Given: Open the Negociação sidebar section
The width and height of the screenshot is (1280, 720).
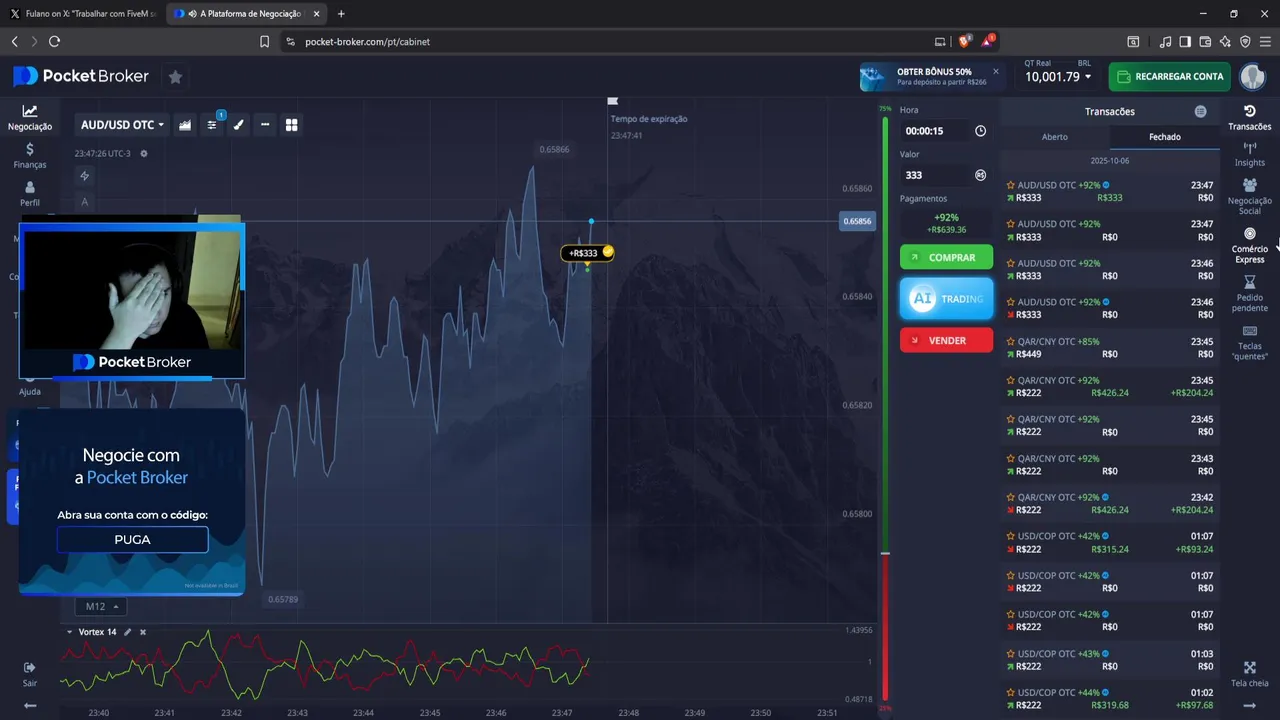Looking at the screenshot, I should pos(30,118).
